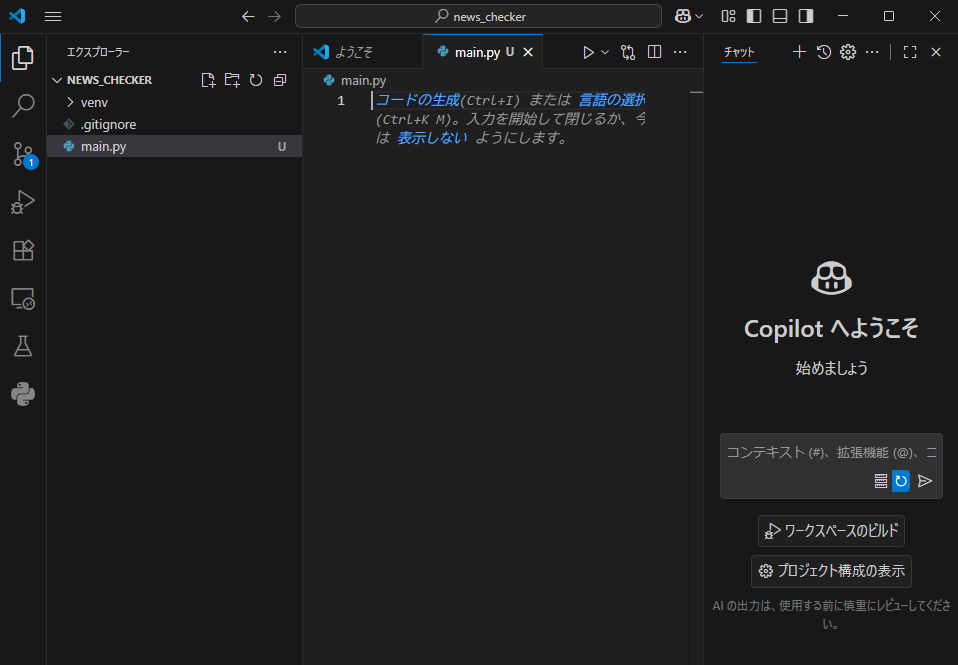Create a new folder in NEWS_CHECKER
Image resolution: width=958 pixels, height=665 pixels.
point(232,80)
